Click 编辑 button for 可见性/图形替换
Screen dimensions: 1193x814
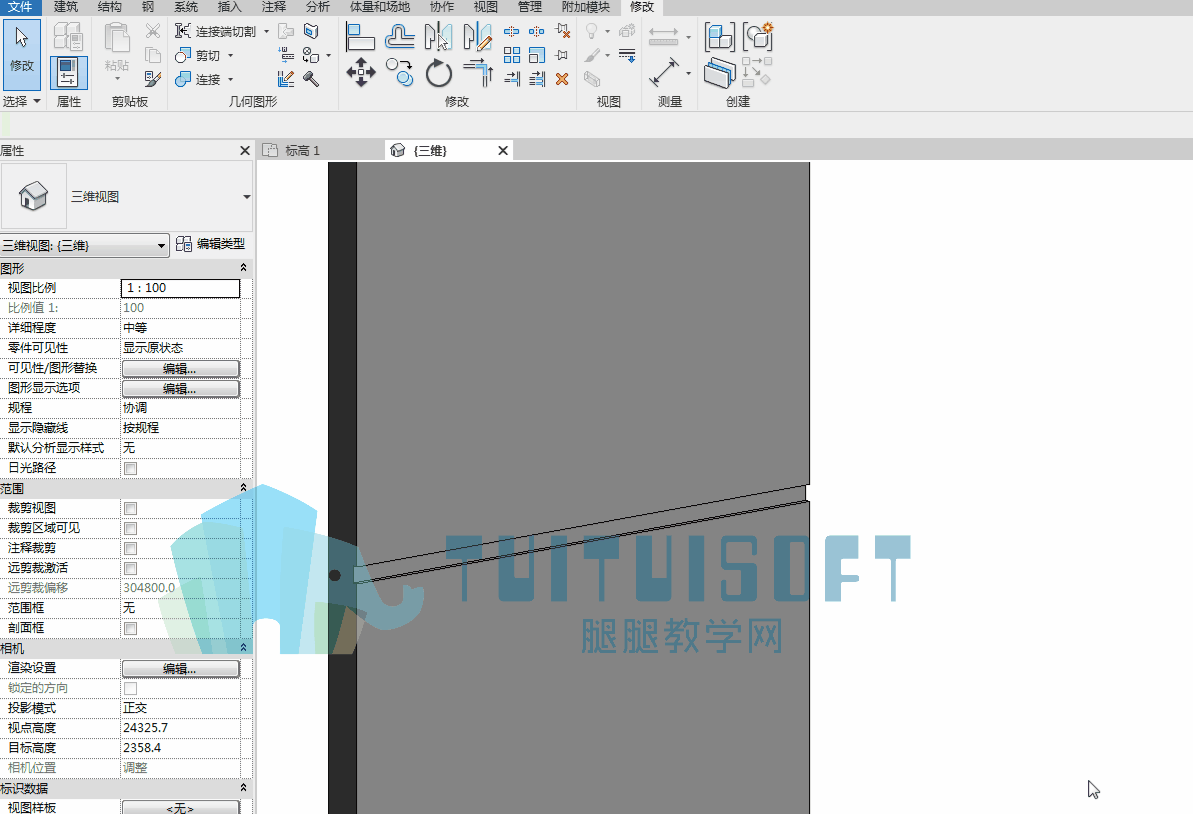[x=180, y=368]
